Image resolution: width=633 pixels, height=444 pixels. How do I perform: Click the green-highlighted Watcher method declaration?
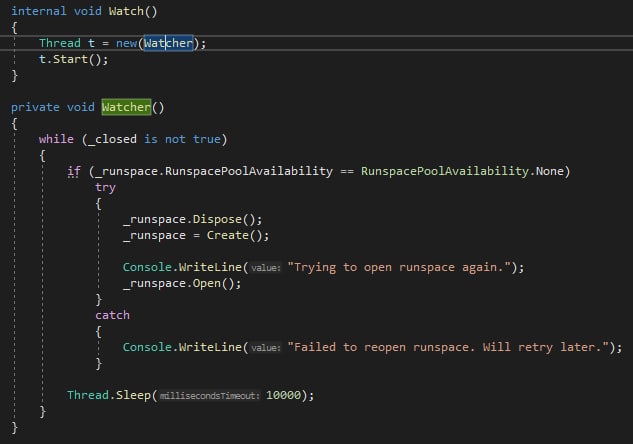coord(126,107)
